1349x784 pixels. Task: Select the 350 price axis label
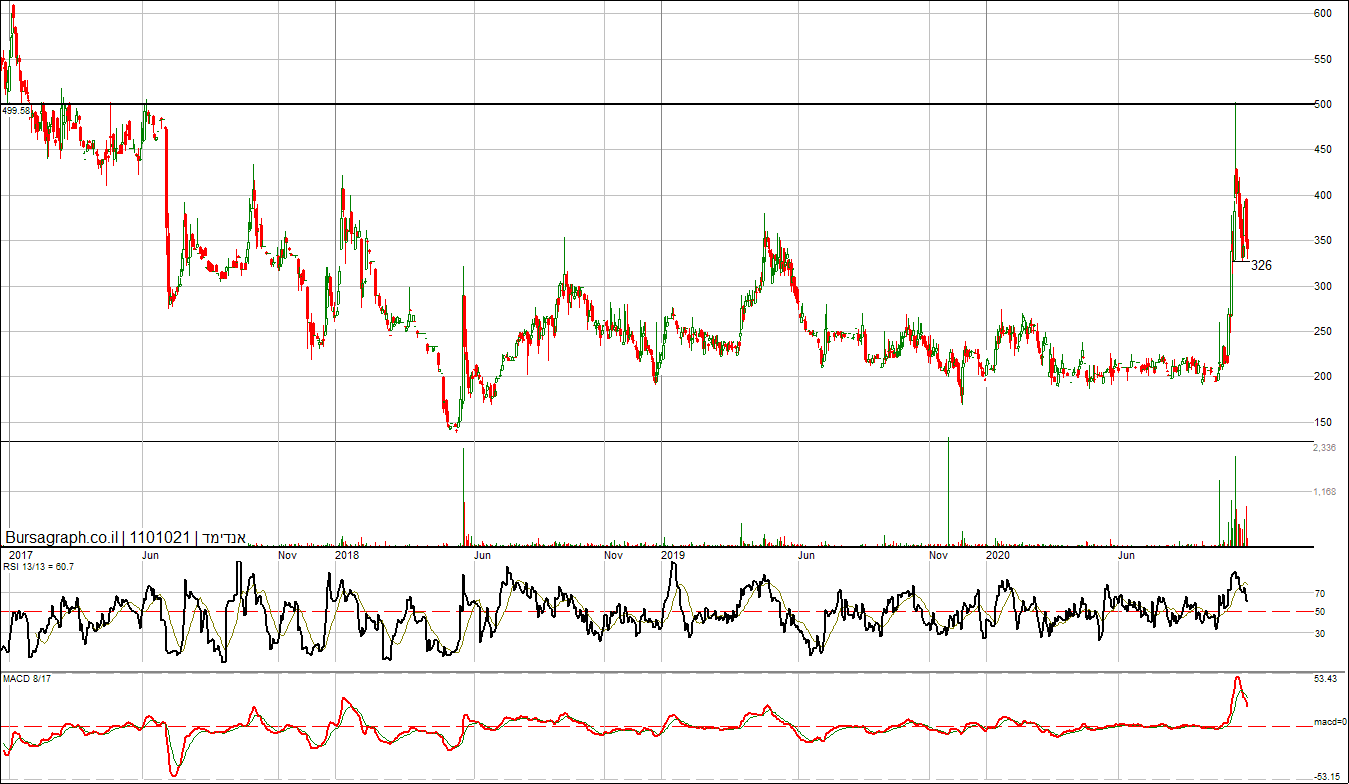pos(1323,241)
